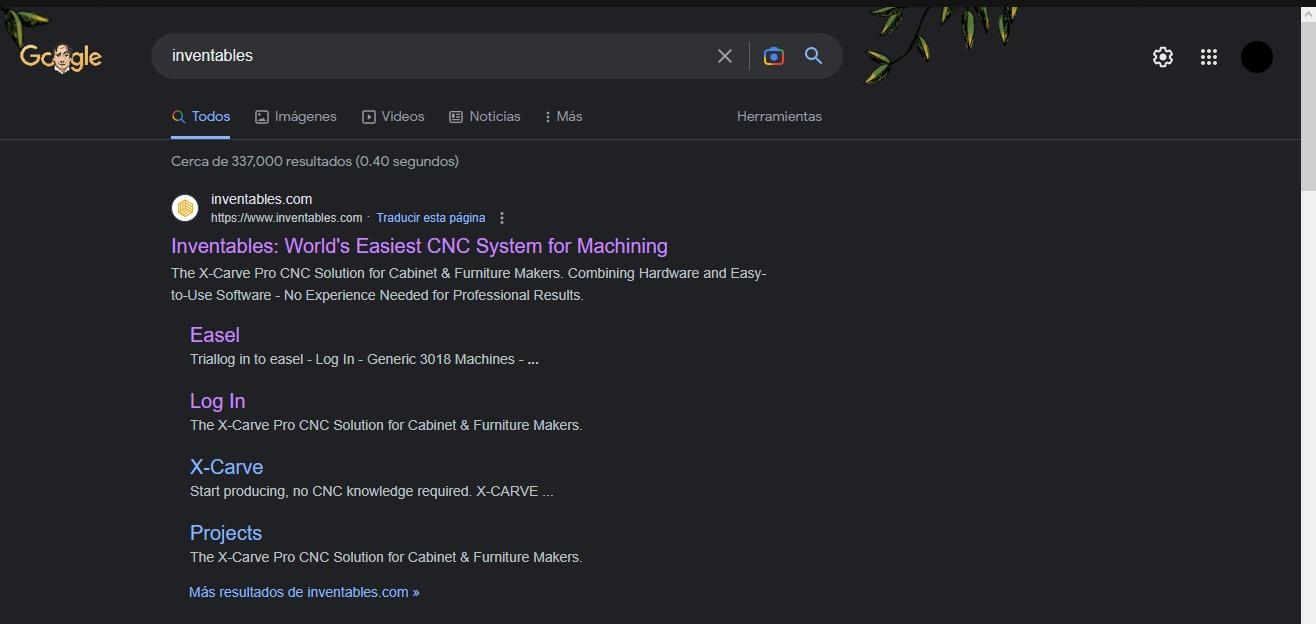Open the three-dot menu beside Traducir esta página
1316x624 pixels.
(x=502, y=218)
